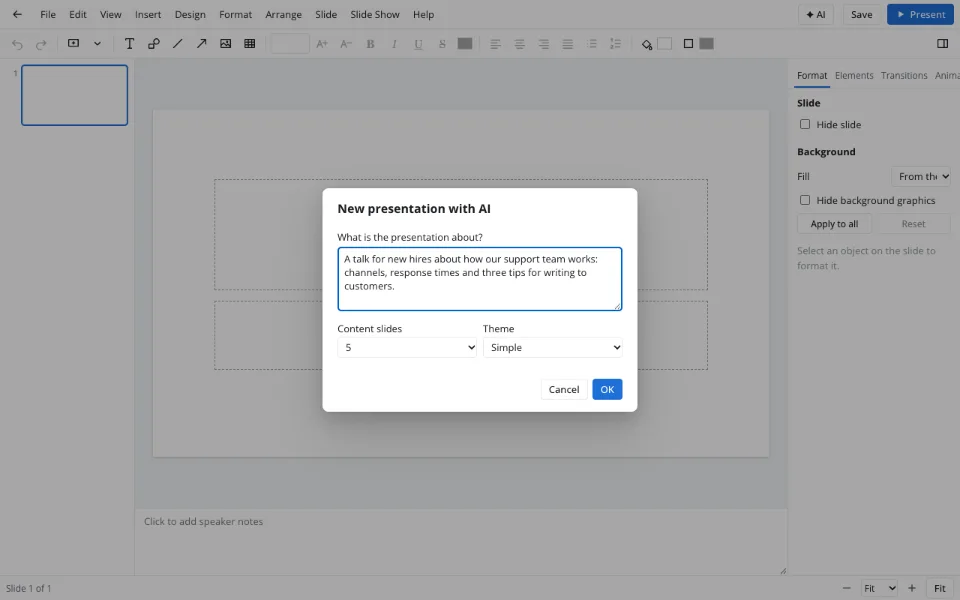The image size is (960, 600).
Task: Zoom out with the minus icon
Action: pos(846,588)
